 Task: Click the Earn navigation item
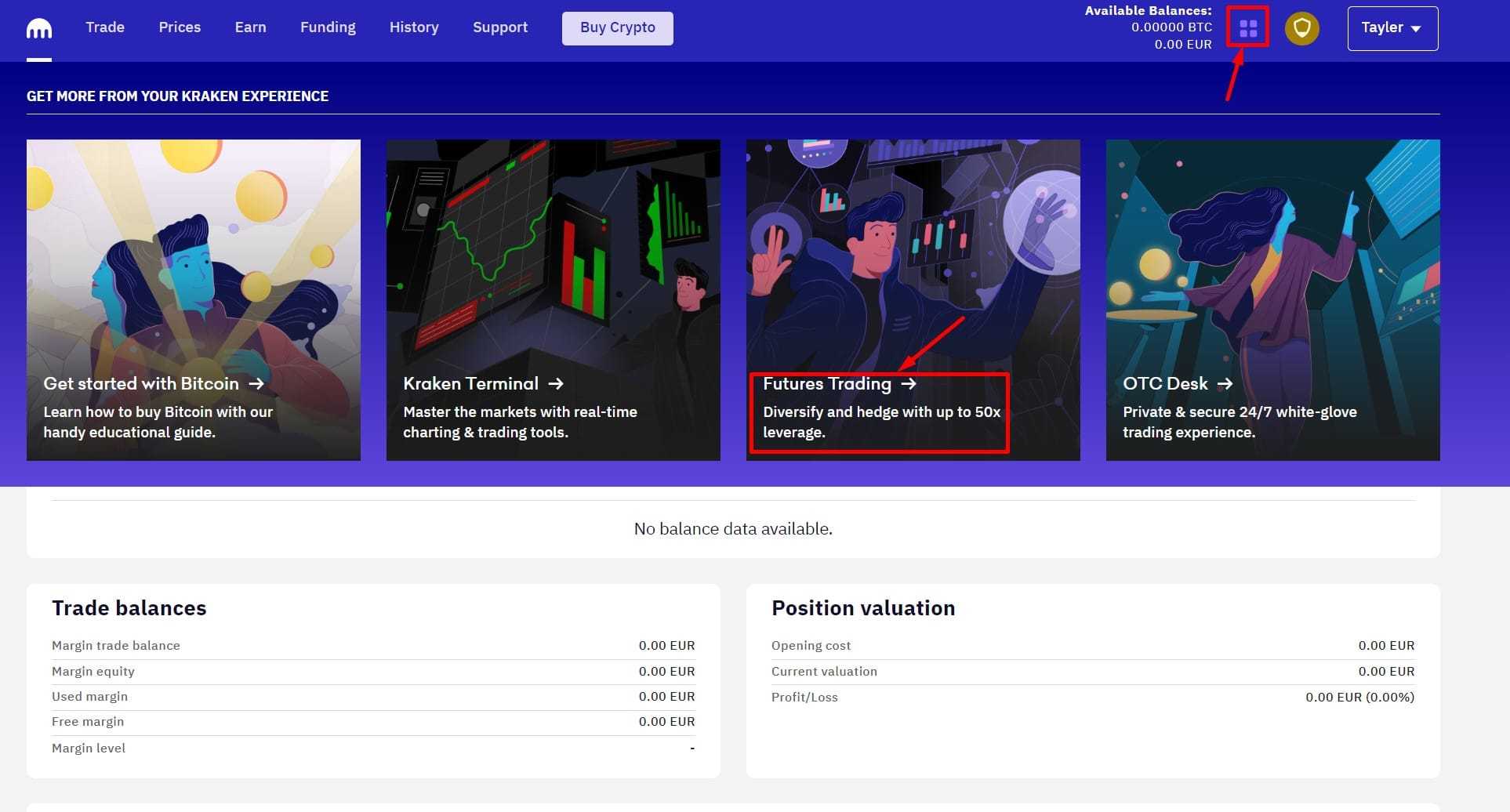(250, 27)
